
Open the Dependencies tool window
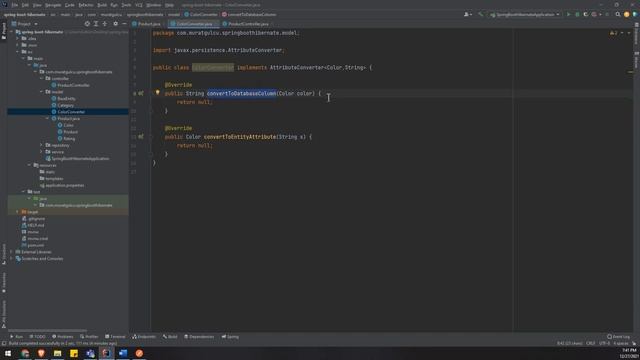point(199,337)
